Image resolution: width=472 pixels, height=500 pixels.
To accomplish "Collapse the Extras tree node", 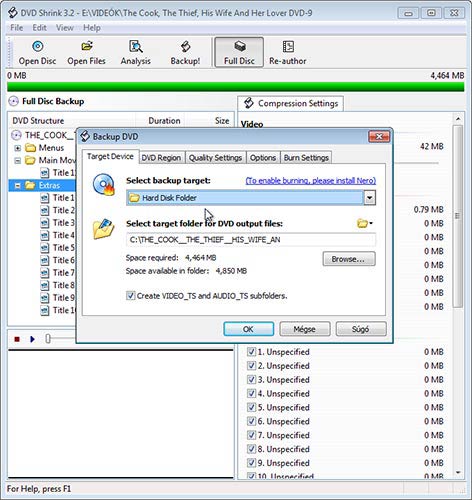I will coord(18,185).
